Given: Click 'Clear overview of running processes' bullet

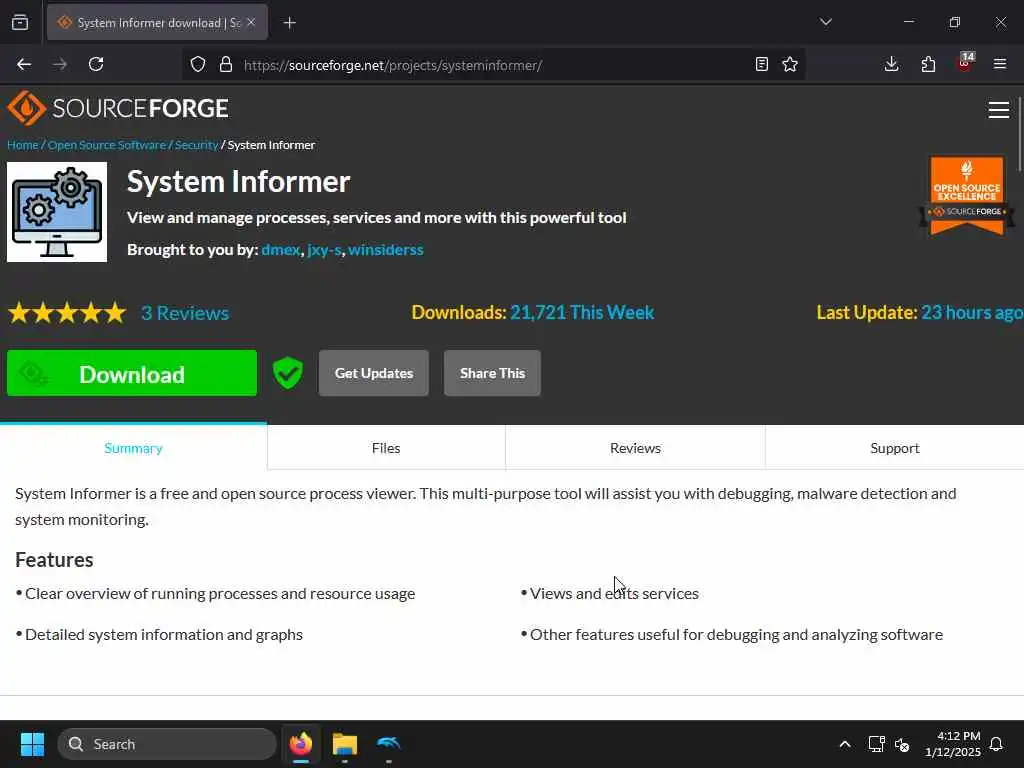Looking at the screenshot, I should point(220,593).
